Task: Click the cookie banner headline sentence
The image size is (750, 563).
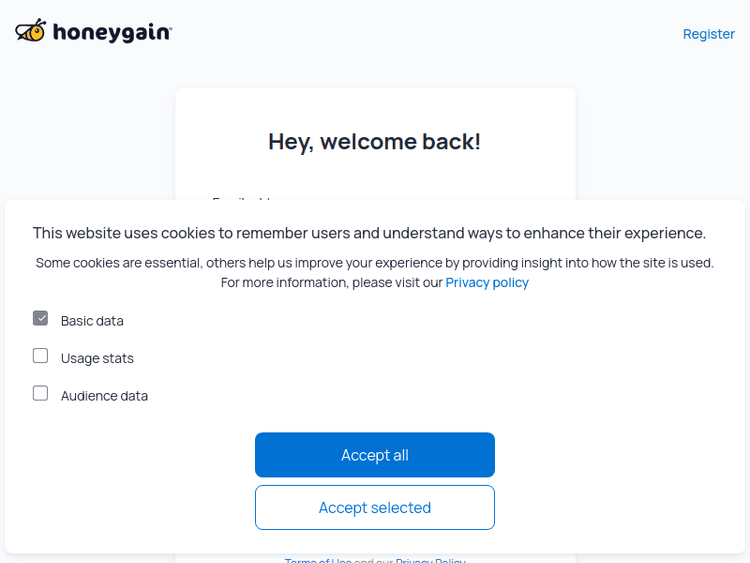Action: [369, 233]
